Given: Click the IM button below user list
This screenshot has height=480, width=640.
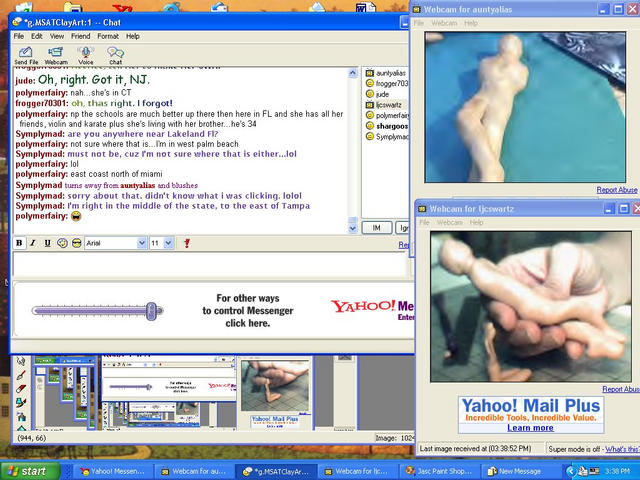Looking at the screenshot, I should [377, 228].
